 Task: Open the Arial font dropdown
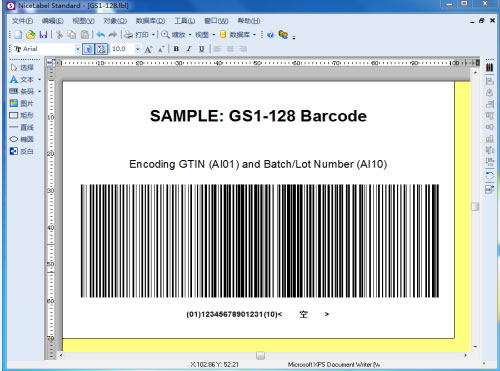(x=77, y=49)
